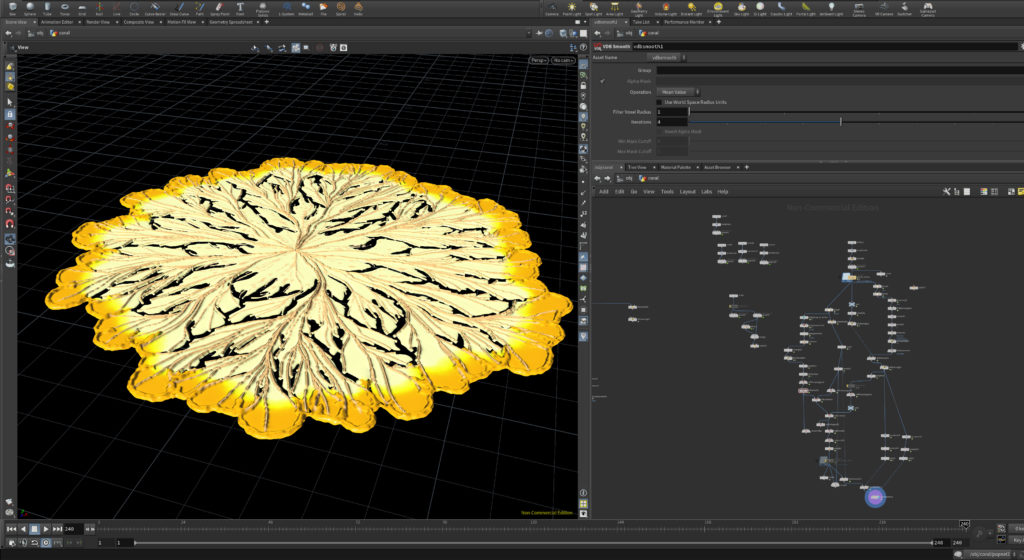This screenshot has width=1024, height=560.
Task: Add a Camera from the lights shelf
Action: 552,8
